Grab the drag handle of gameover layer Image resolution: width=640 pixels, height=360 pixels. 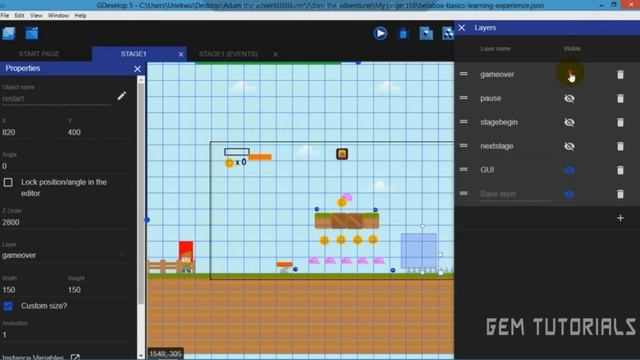point(464,74)
